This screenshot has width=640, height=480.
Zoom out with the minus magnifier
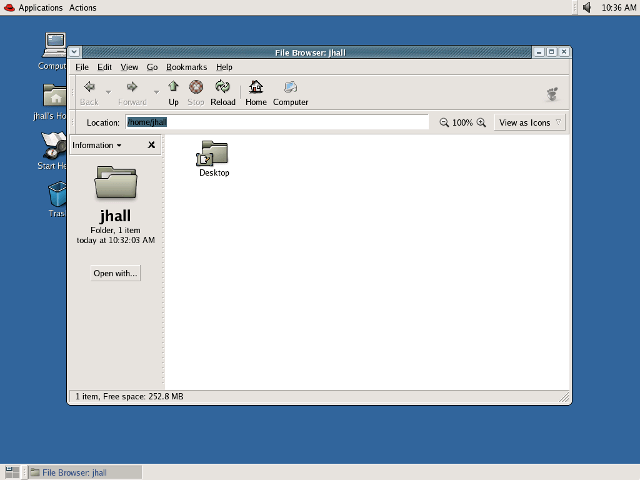(444, 122)
